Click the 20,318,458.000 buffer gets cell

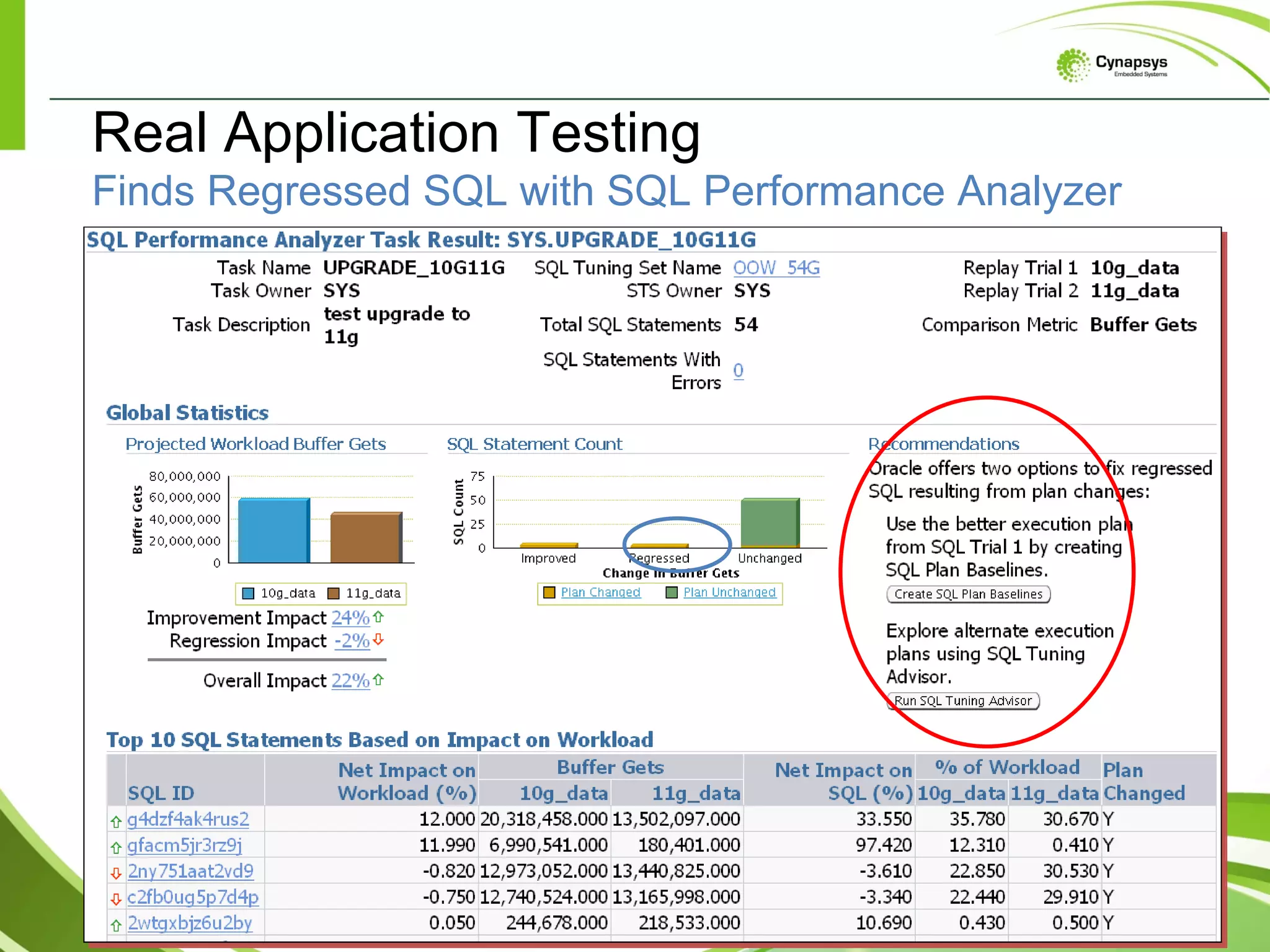(x=544, y=819)
